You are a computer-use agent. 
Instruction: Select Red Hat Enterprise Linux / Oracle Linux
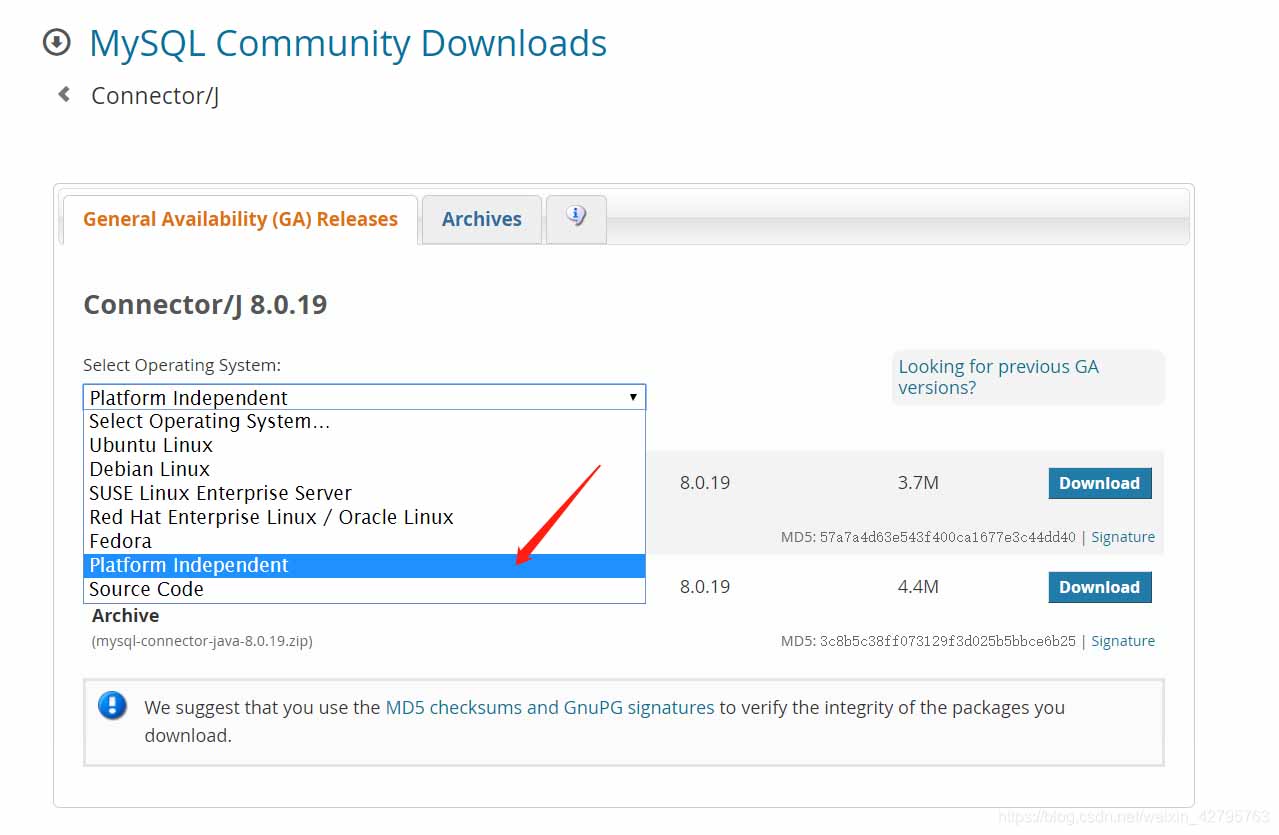(x=271, y=517)
